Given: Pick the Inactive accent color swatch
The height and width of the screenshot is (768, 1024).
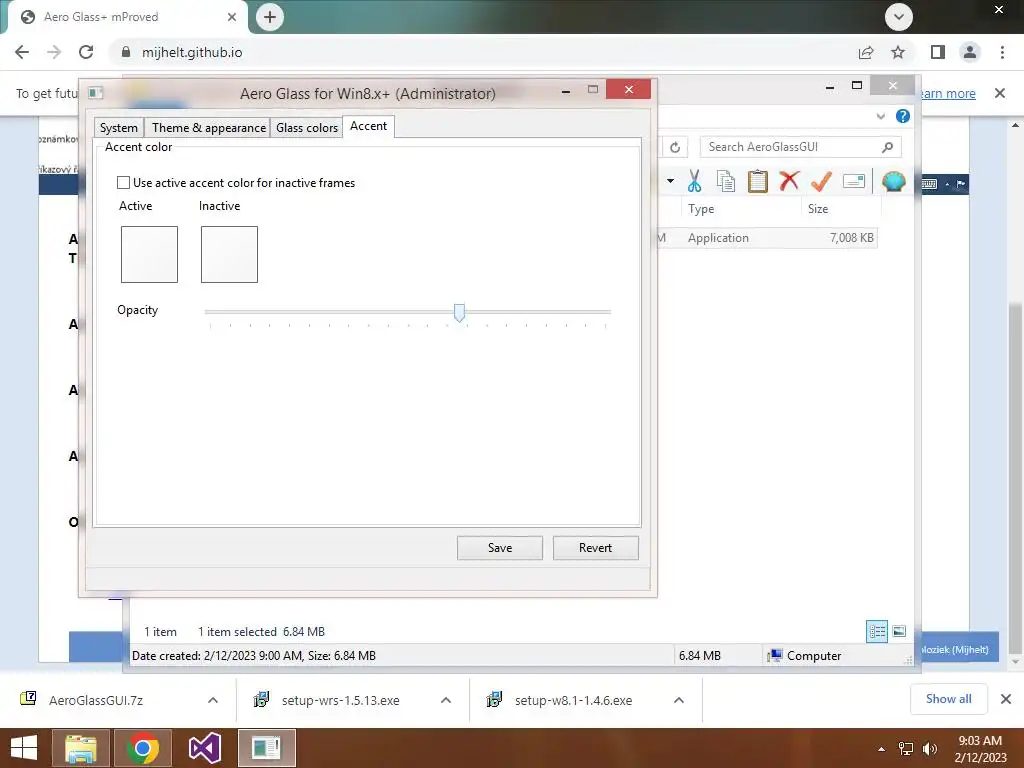Looking at the screenshot, I should coord(229,255).
